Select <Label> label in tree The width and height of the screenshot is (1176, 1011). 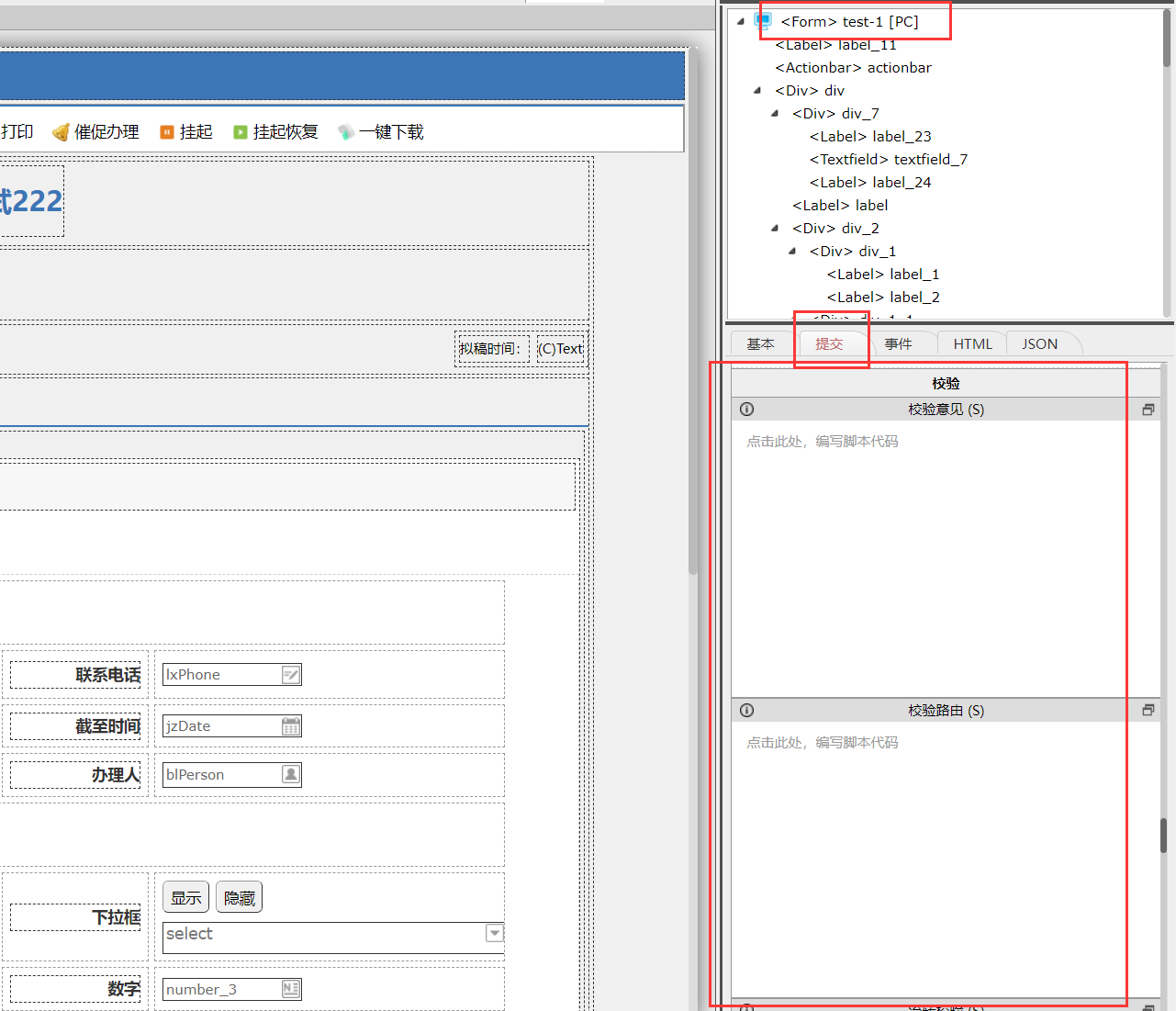pos(840,205)
